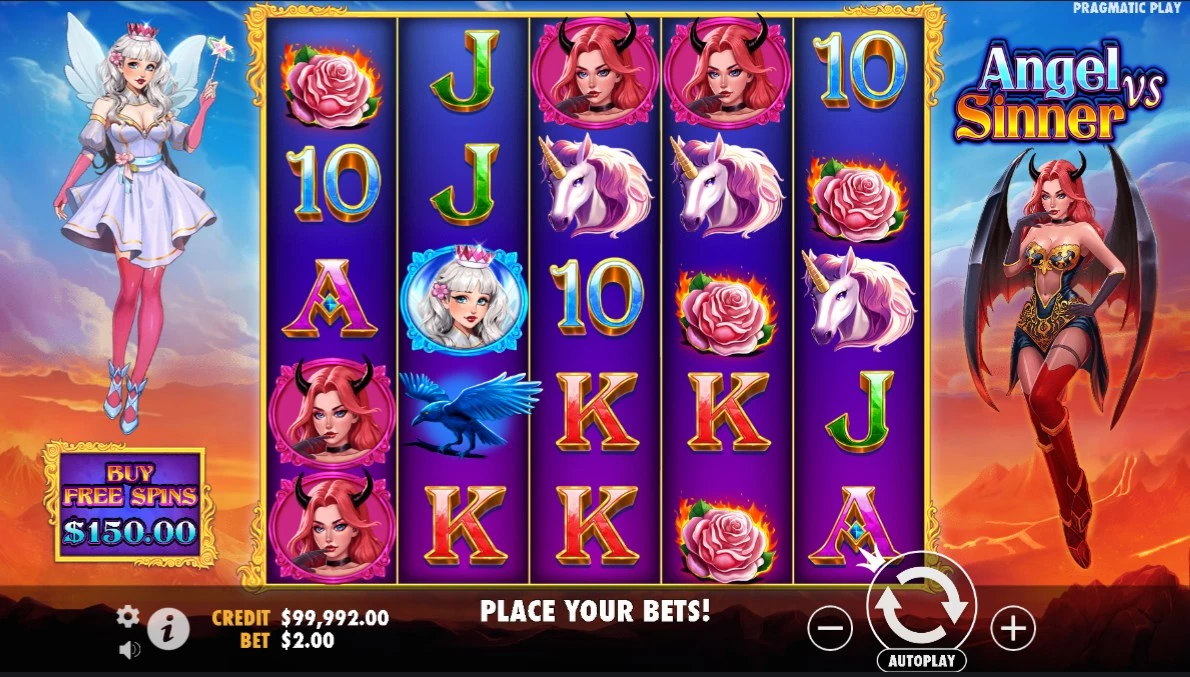The image size is (1190, 677).
Task: Click the bet value $2.00
Action: (307, 641)
